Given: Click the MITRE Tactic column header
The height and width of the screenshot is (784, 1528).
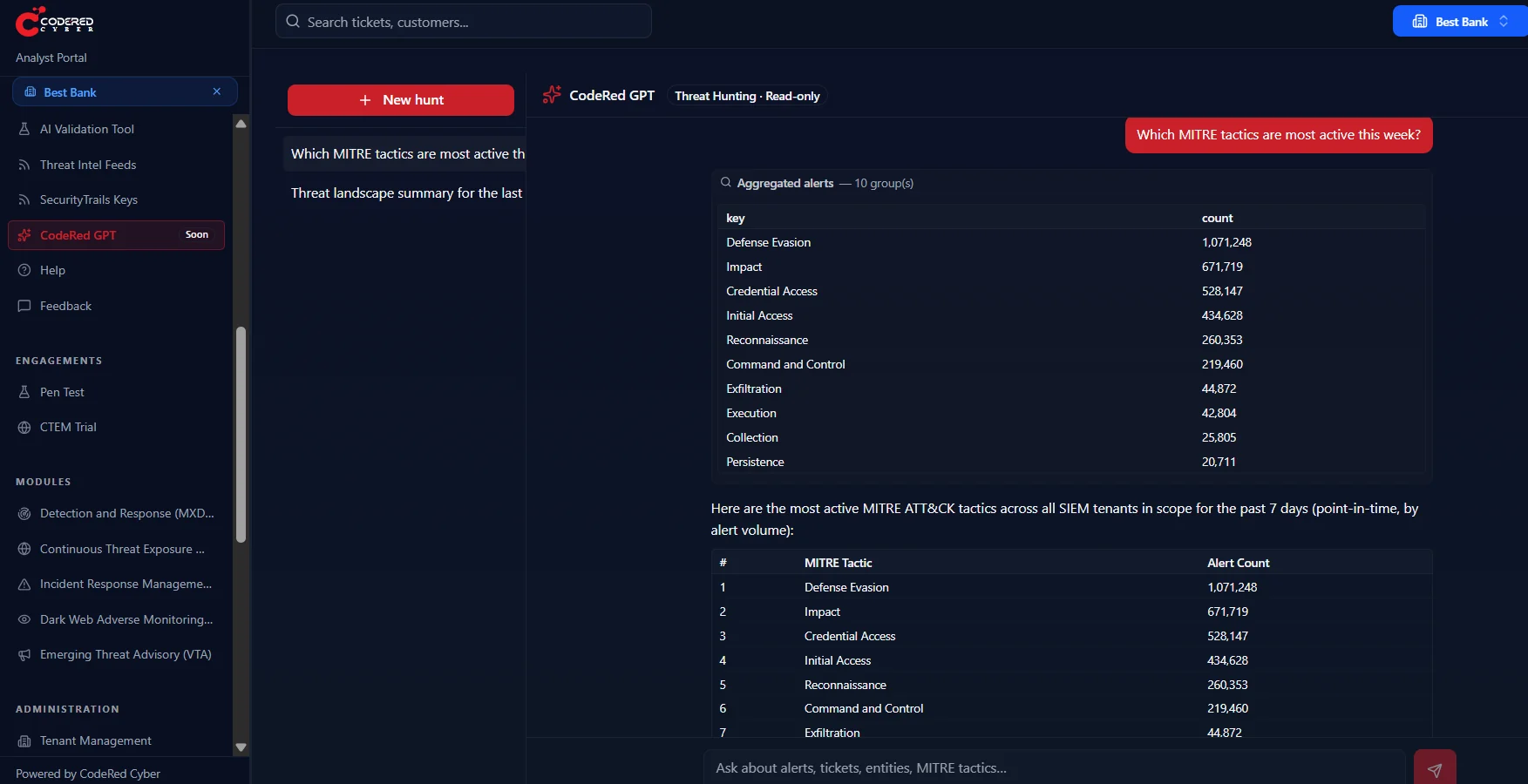Looking at the screenshot, I should pos(838,563).
